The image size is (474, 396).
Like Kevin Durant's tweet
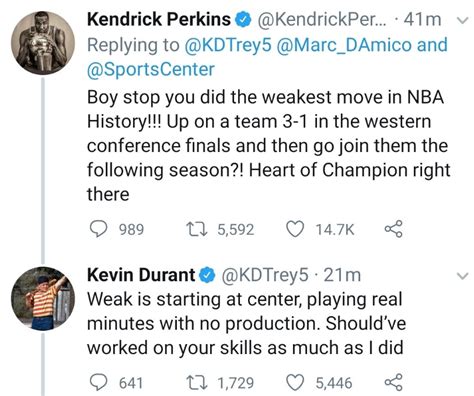pos(295,382)
